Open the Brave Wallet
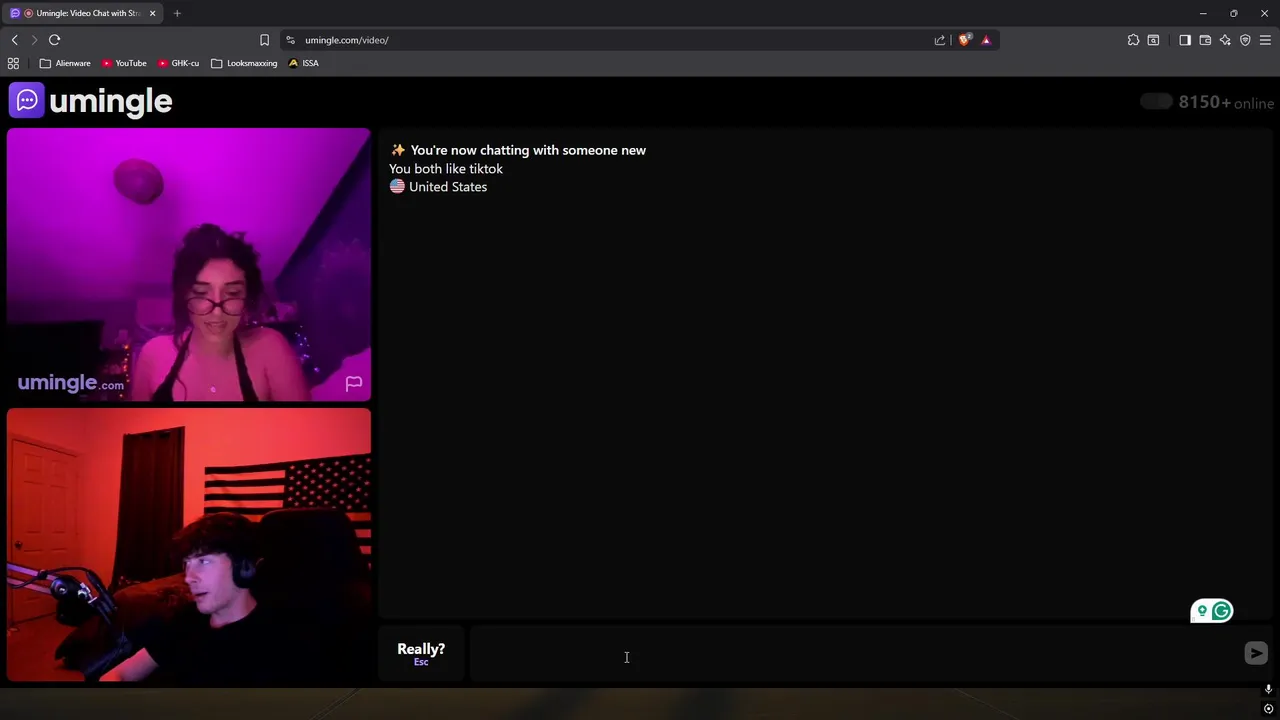The height and width of the screenshot is (720, 1280). click(x=1205, y=40)
